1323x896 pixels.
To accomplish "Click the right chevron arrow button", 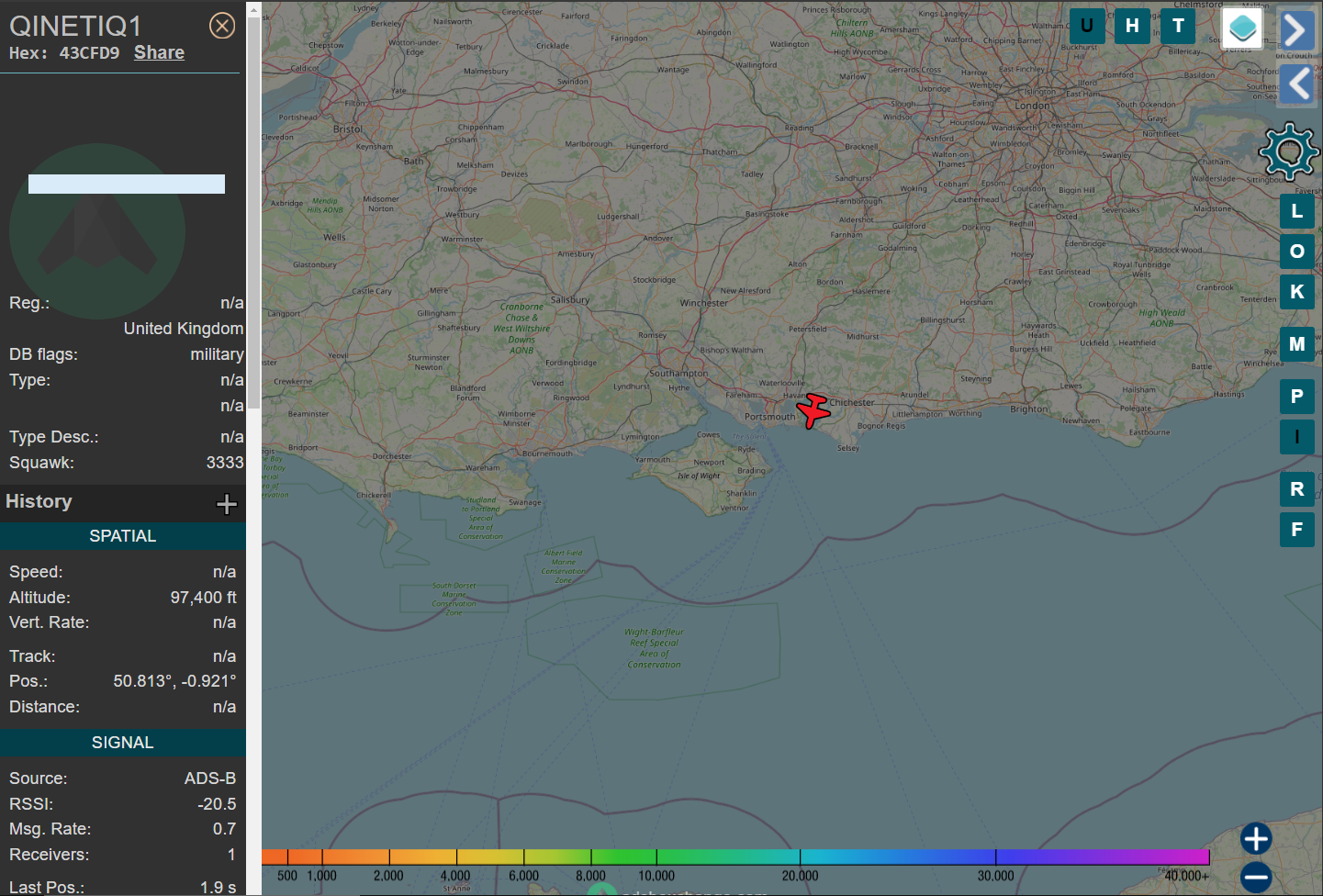I will [1295, 30].
